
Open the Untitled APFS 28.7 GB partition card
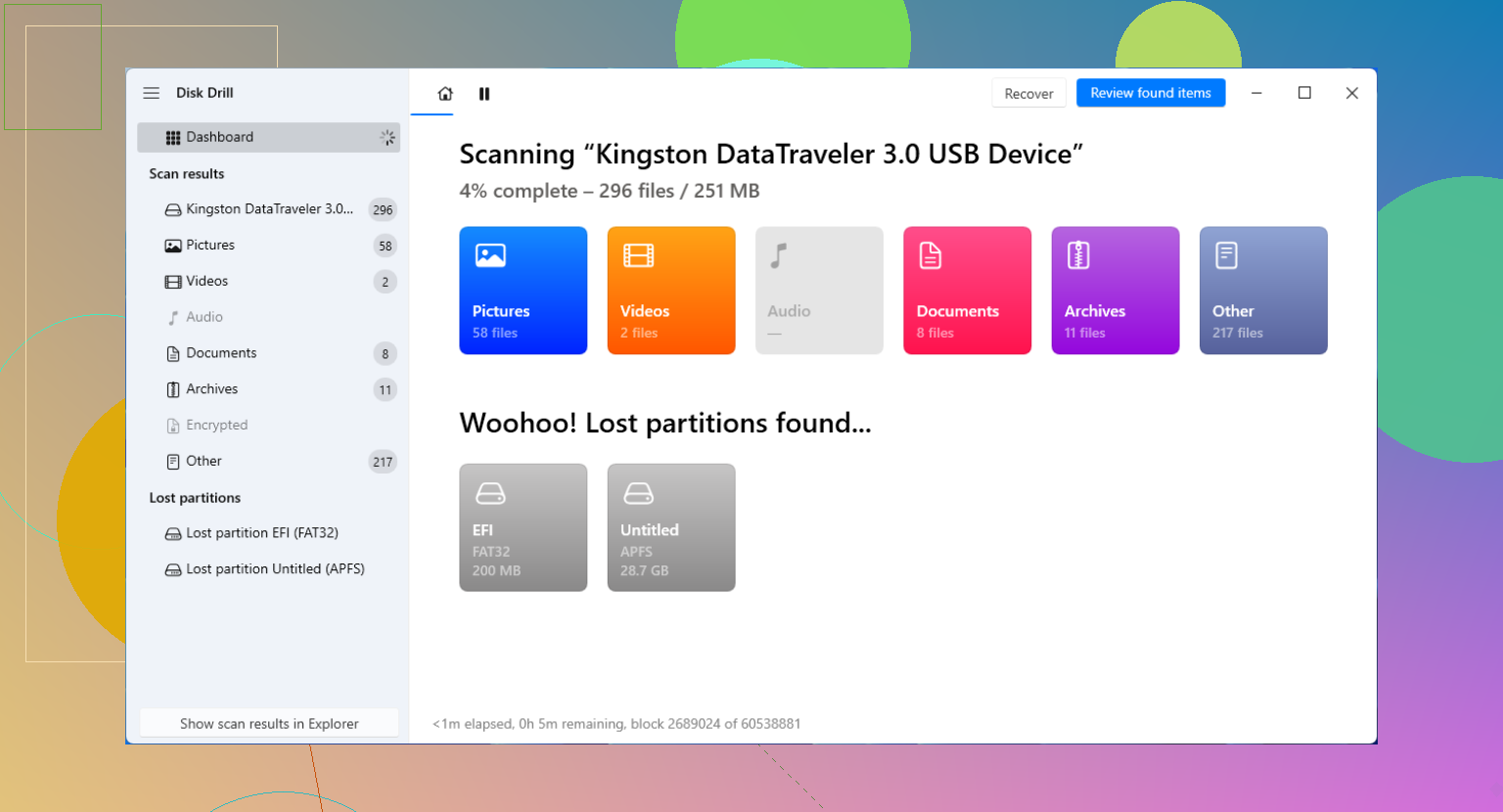pyautogui.click(x=671, y=527)
